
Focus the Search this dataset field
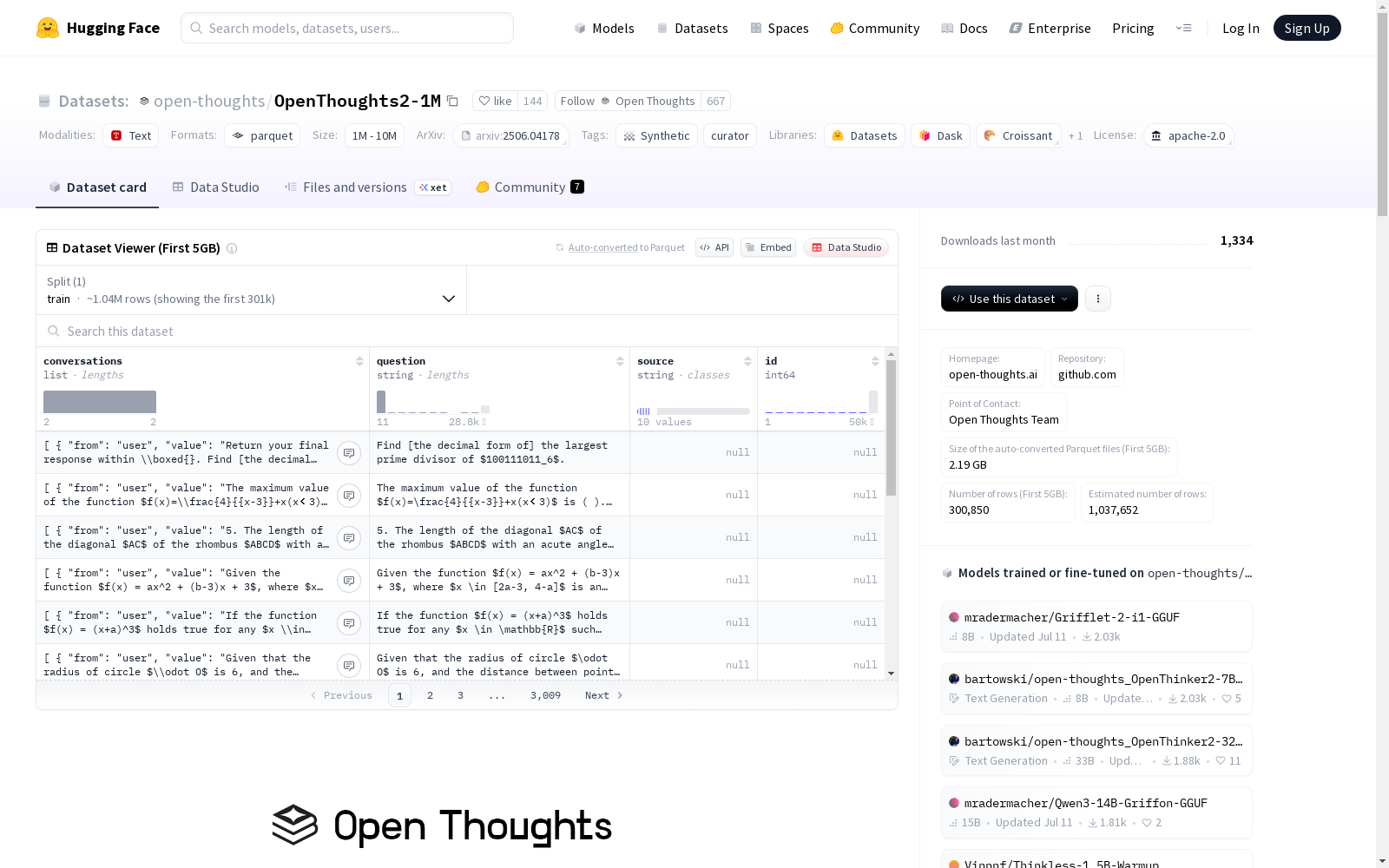click(x=467, y=331)
